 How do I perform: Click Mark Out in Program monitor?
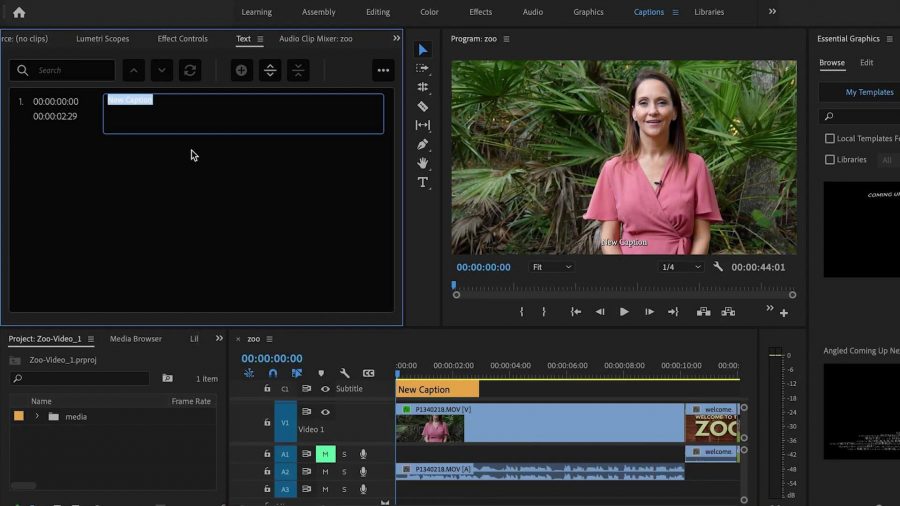544,312
